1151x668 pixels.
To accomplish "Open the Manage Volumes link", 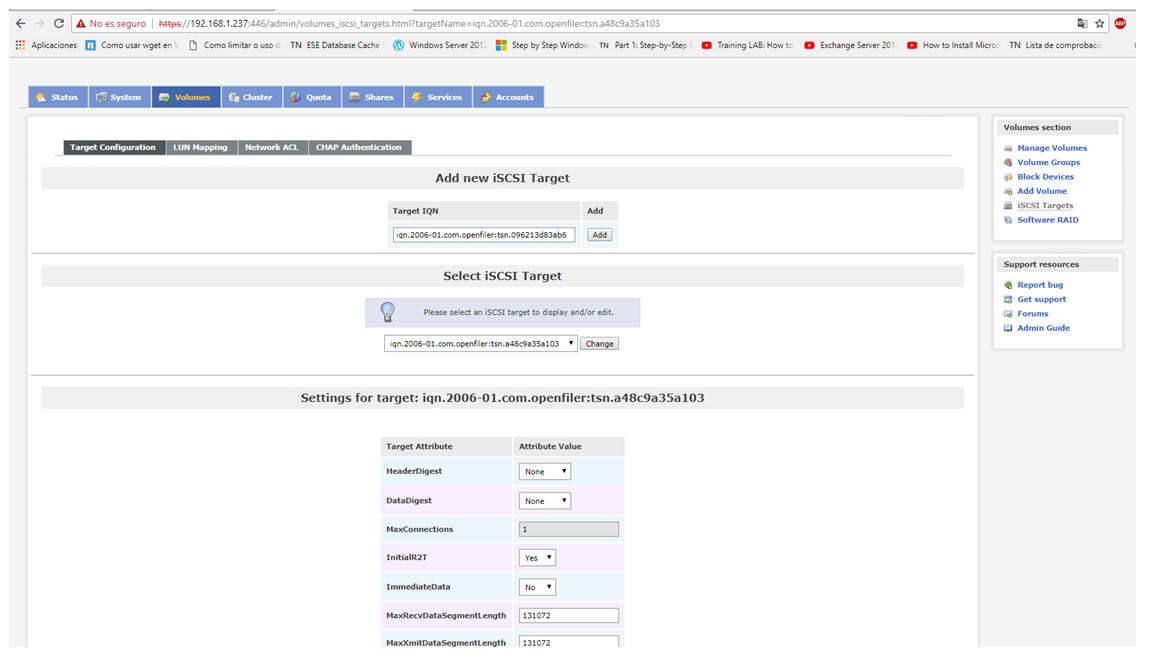I will point(1052,148).
